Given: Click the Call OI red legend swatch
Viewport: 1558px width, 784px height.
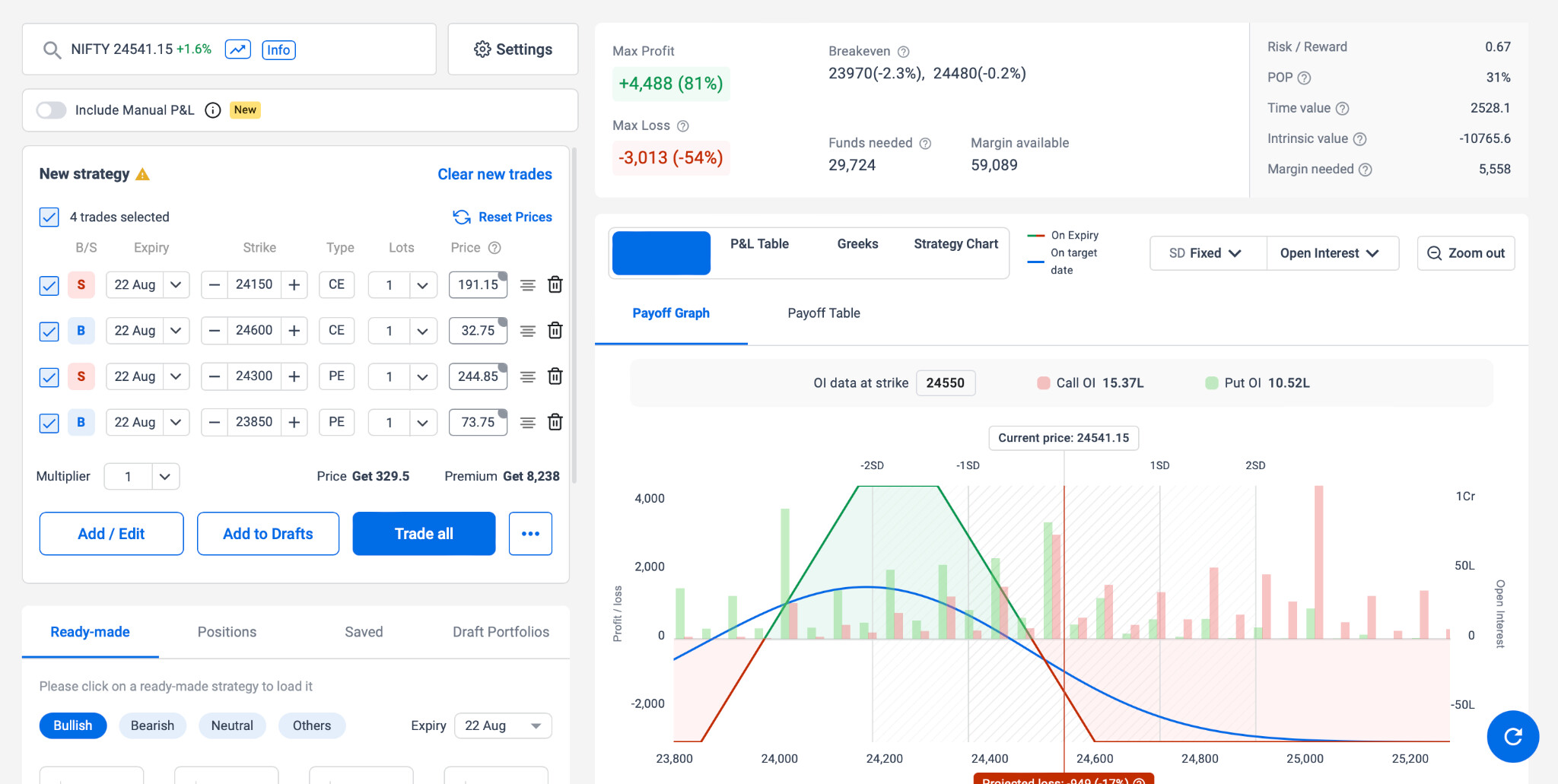Looking at the screenshot, I should 1044,383.
